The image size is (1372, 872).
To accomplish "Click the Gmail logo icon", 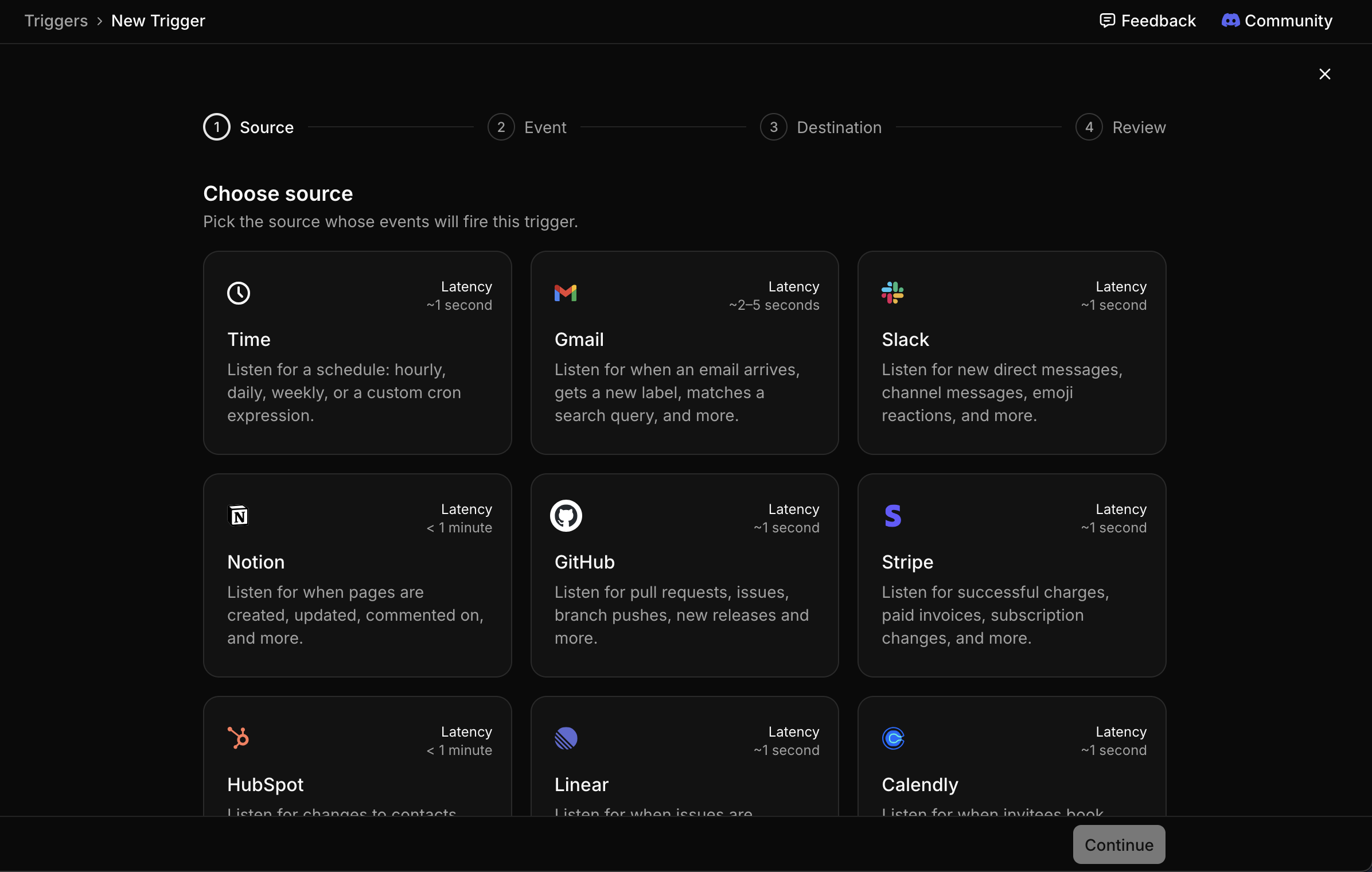I will click(566, 293).
